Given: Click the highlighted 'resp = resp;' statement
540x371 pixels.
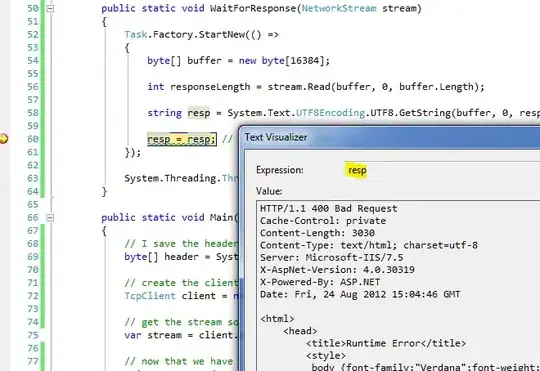Looking at the screenshot, I should point(182,139).
